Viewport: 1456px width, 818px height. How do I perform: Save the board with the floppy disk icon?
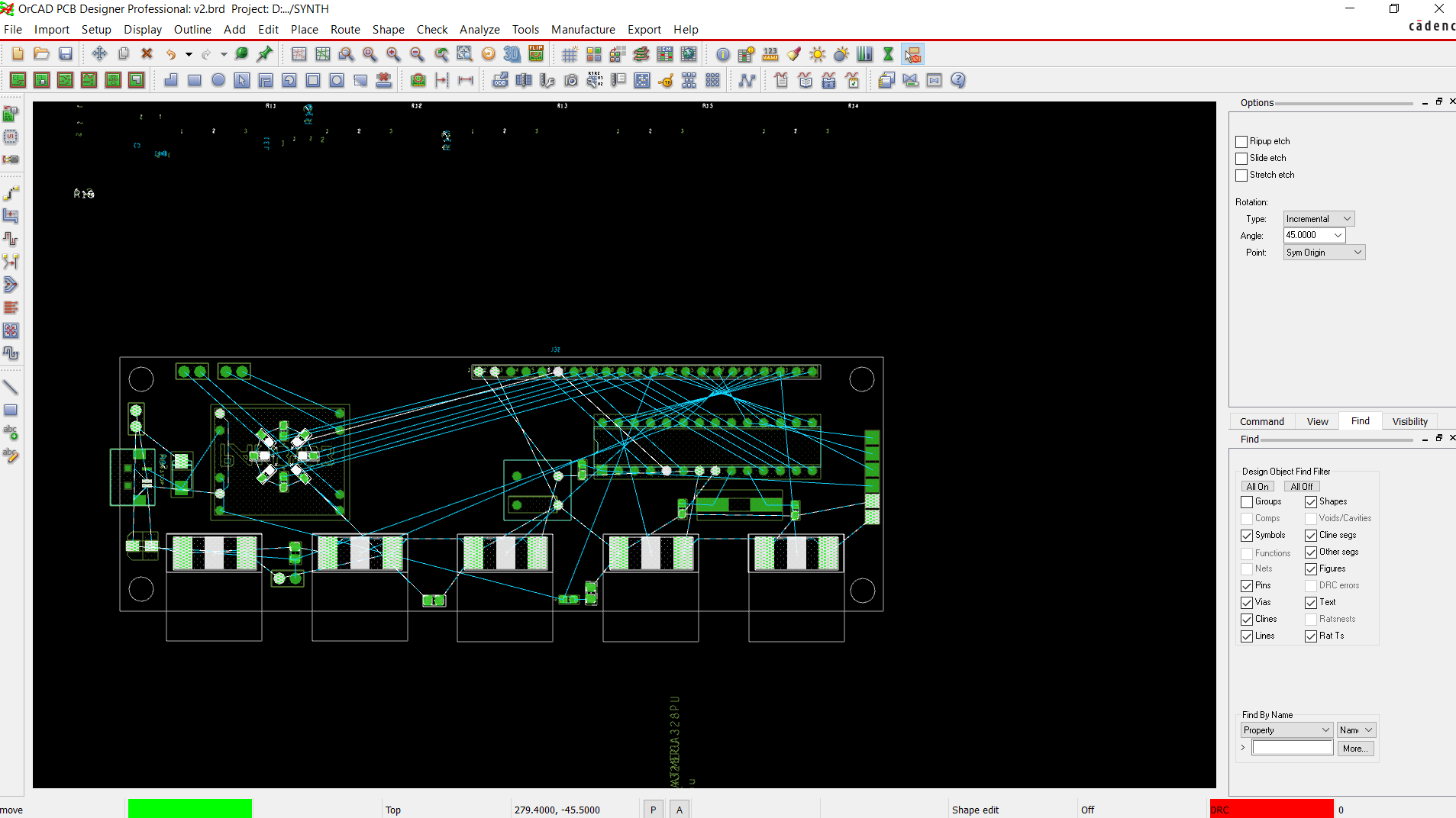point(66,54)
